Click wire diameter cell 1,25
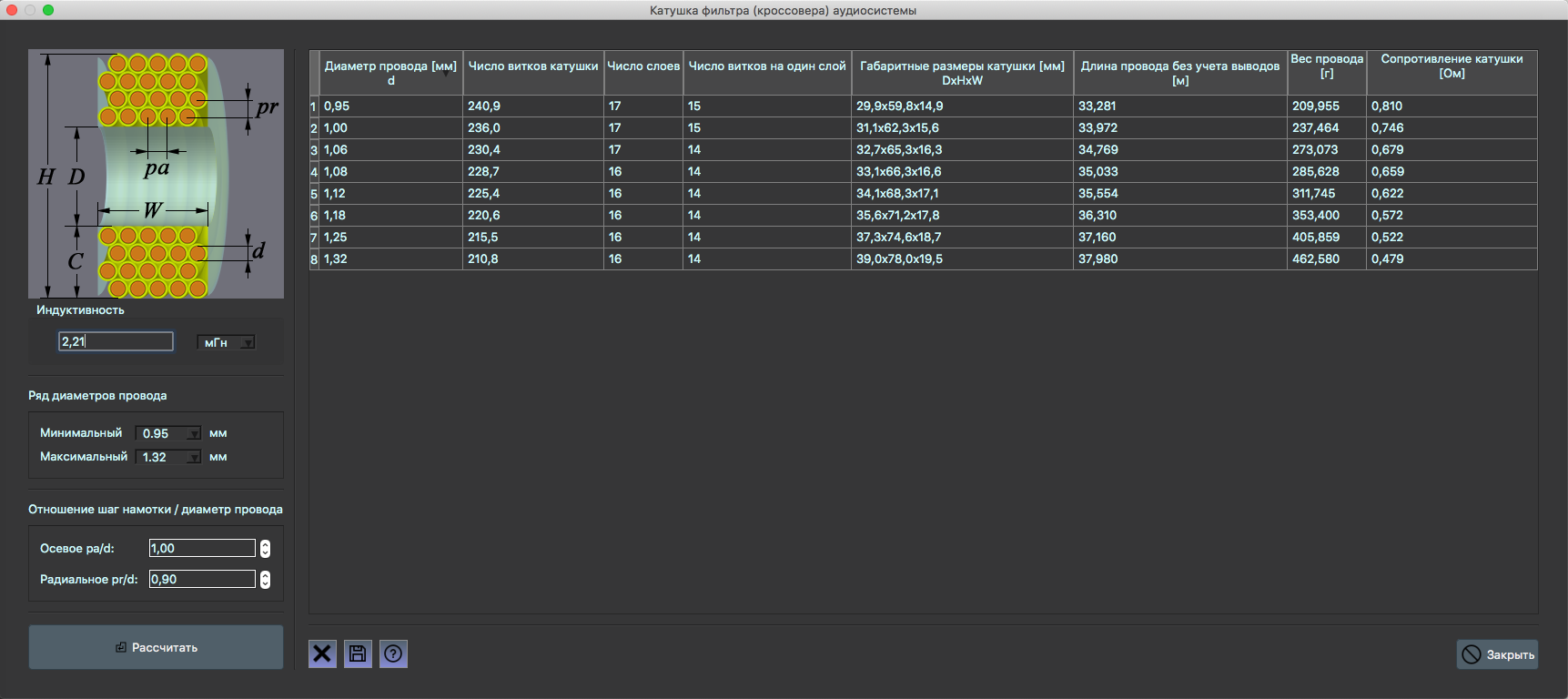 pos(391,238)
